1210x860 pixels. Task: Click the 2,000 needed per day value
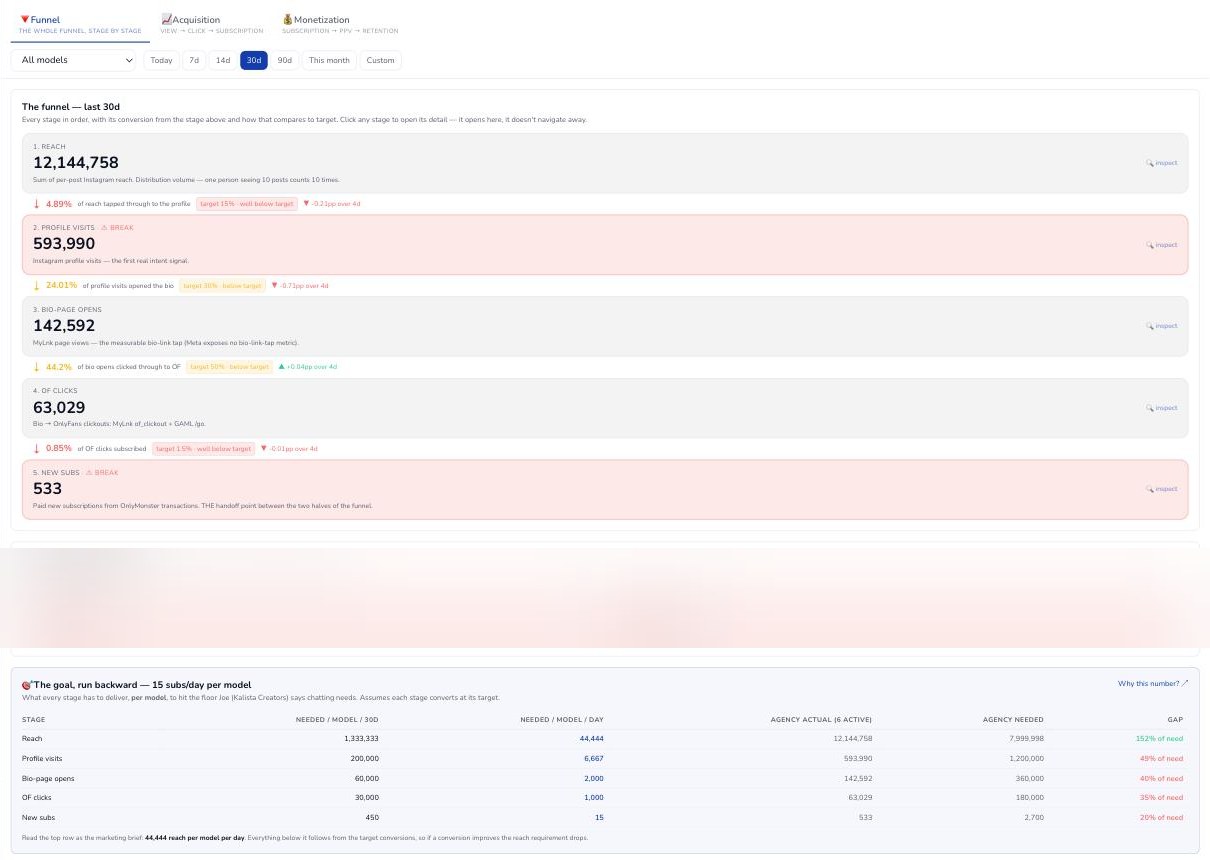593,778
